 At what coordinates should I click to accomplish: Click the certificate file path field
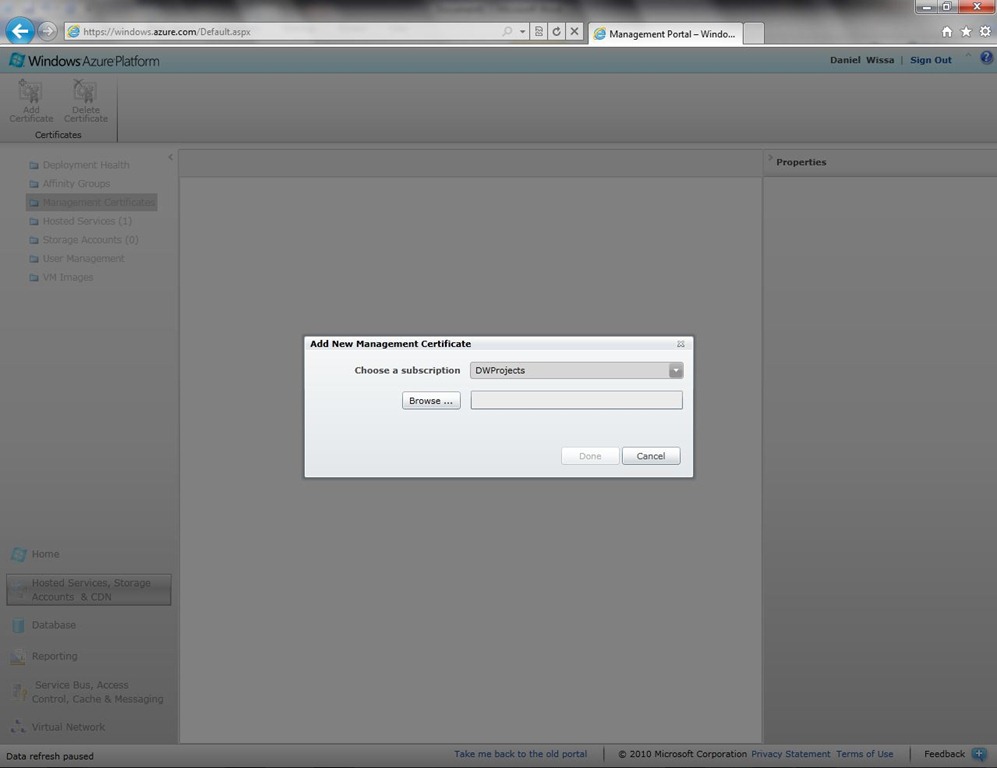pos(576,401)
